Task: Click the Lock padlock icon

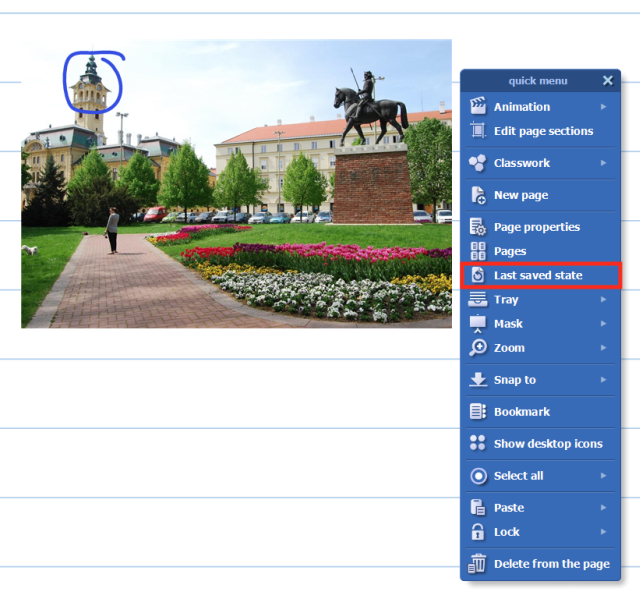Action: (478, 532)
